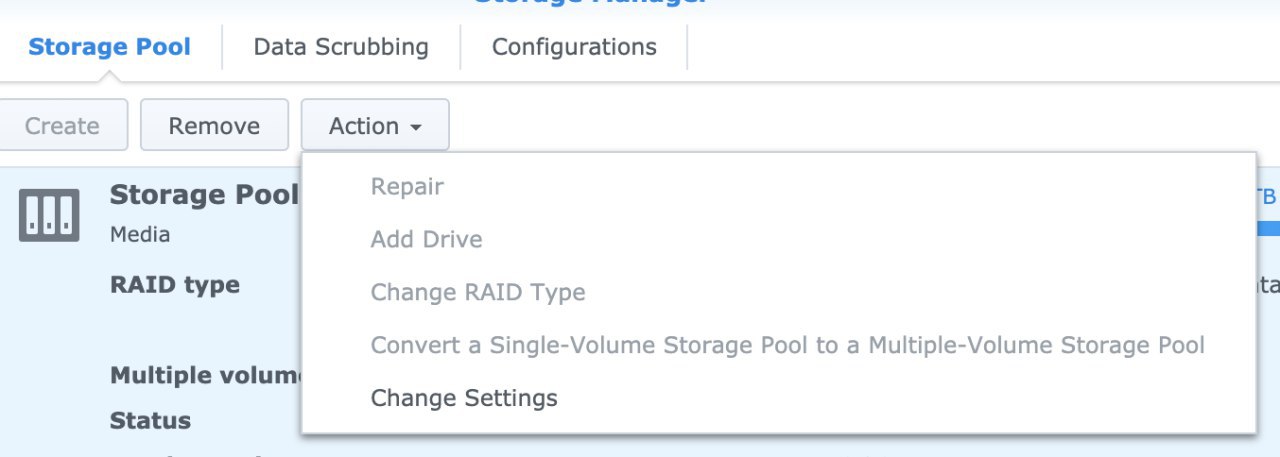Click the storage pool drive bays icon
Viewport: 1280px width, 457px height.
48,215
